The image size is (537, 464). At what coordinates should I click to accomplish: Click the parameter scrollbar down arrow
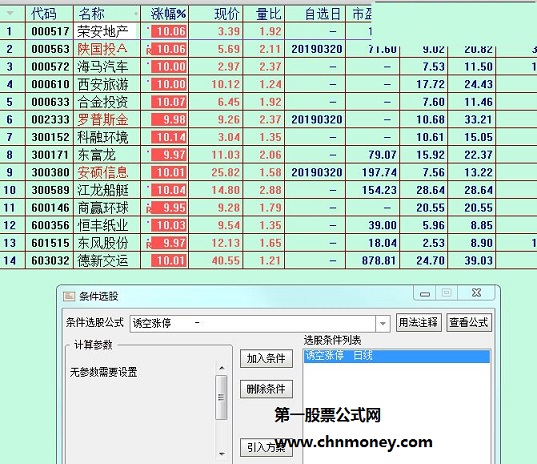point(222,454)
